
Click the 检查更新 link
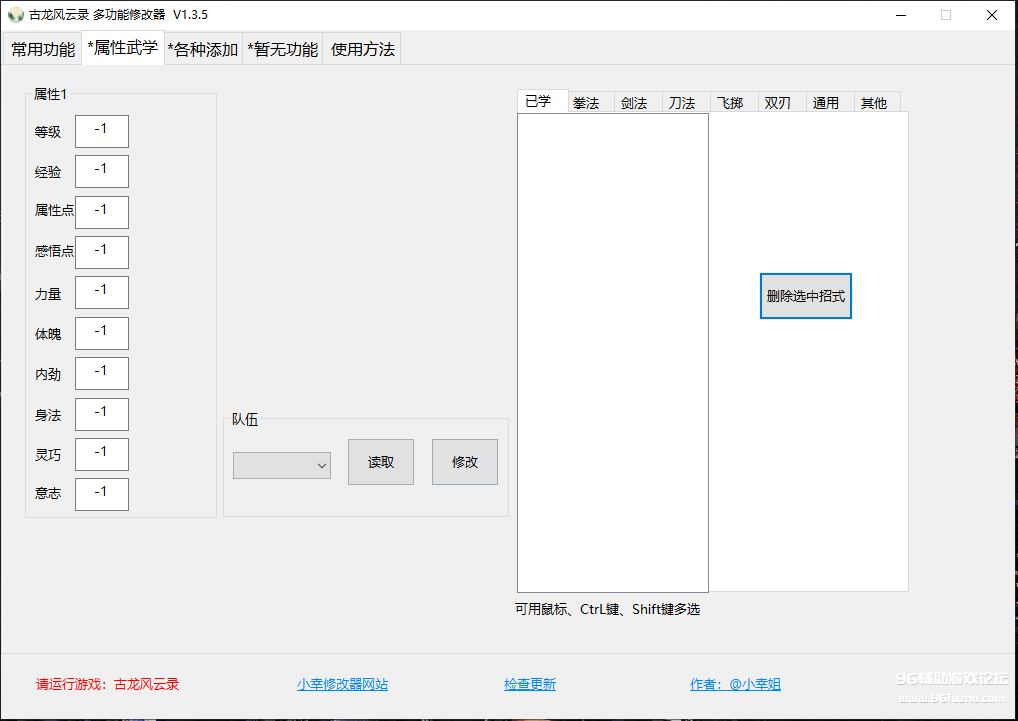(530, 685)
